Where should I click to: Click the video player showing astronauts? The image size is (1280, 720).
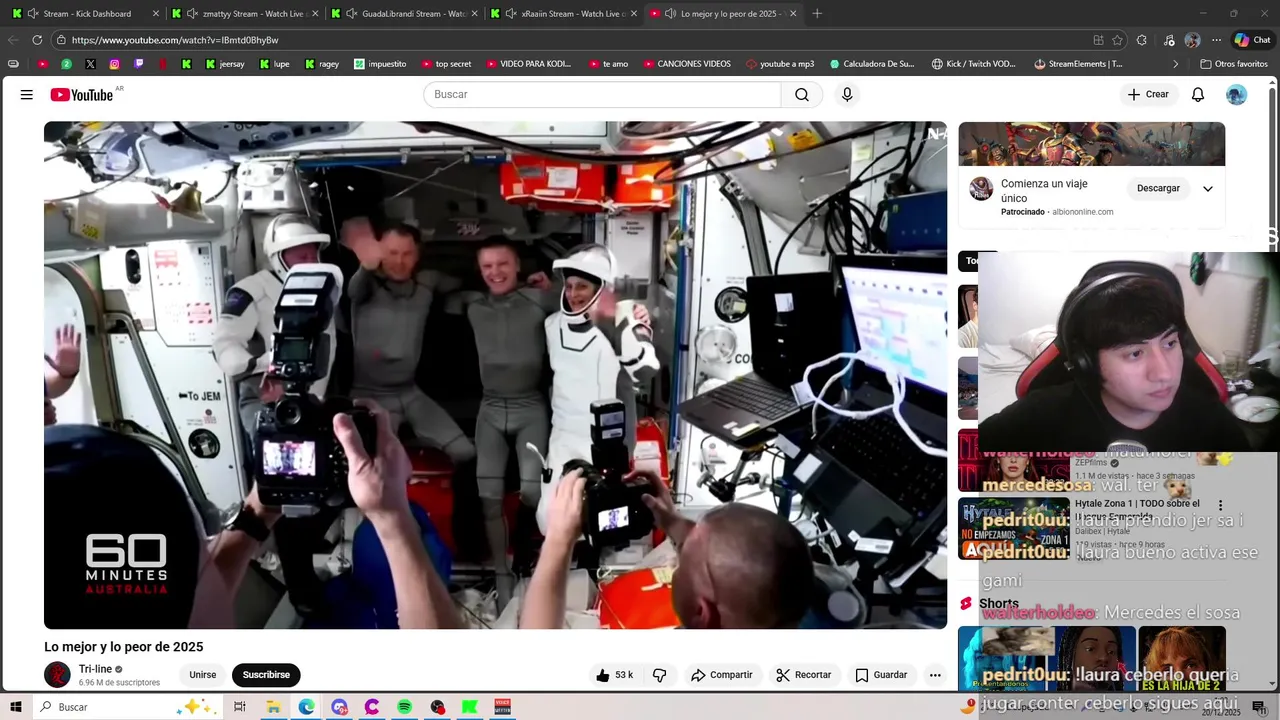pyautogui.click(x=495, y=375)
